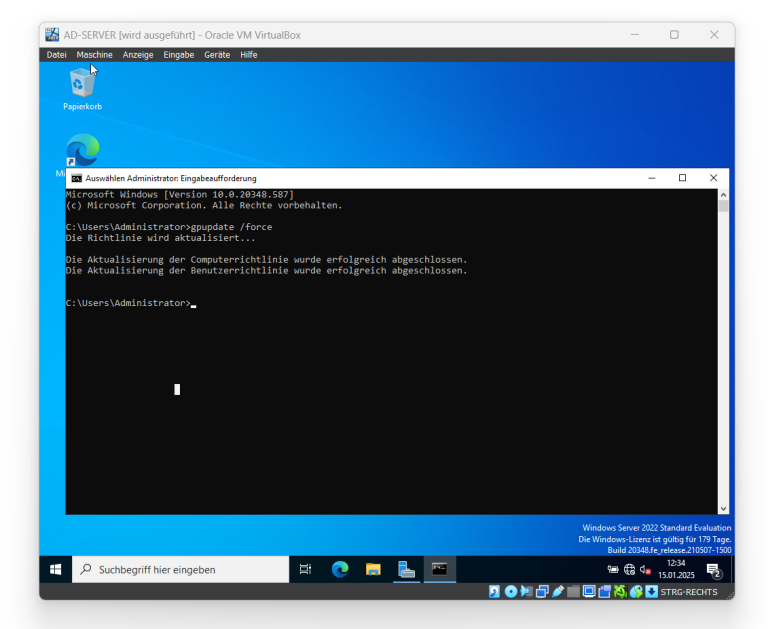Click the VirtualBox network adapter indicator
This screenshot has width=768, height=629.
542,592
